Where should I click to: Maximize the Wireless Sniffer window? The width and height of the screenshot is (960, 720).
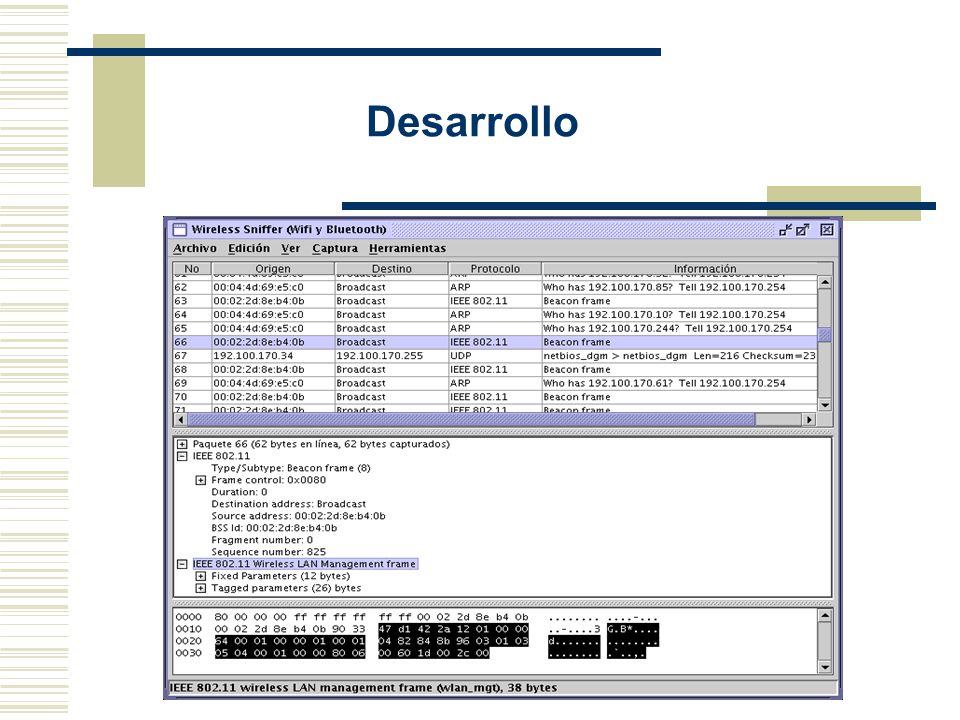click(803, 230)
